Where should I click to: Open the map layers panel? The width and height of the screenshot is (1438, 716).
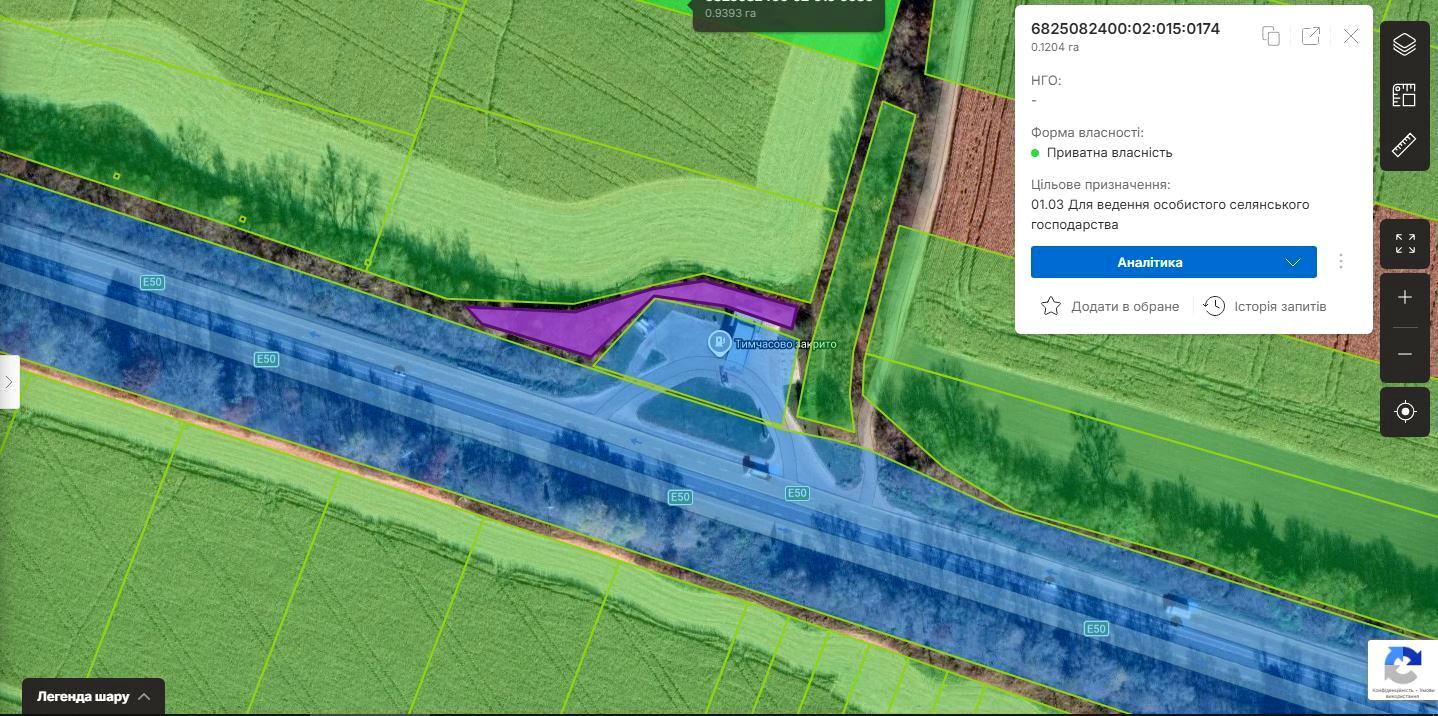point(1404,45)
